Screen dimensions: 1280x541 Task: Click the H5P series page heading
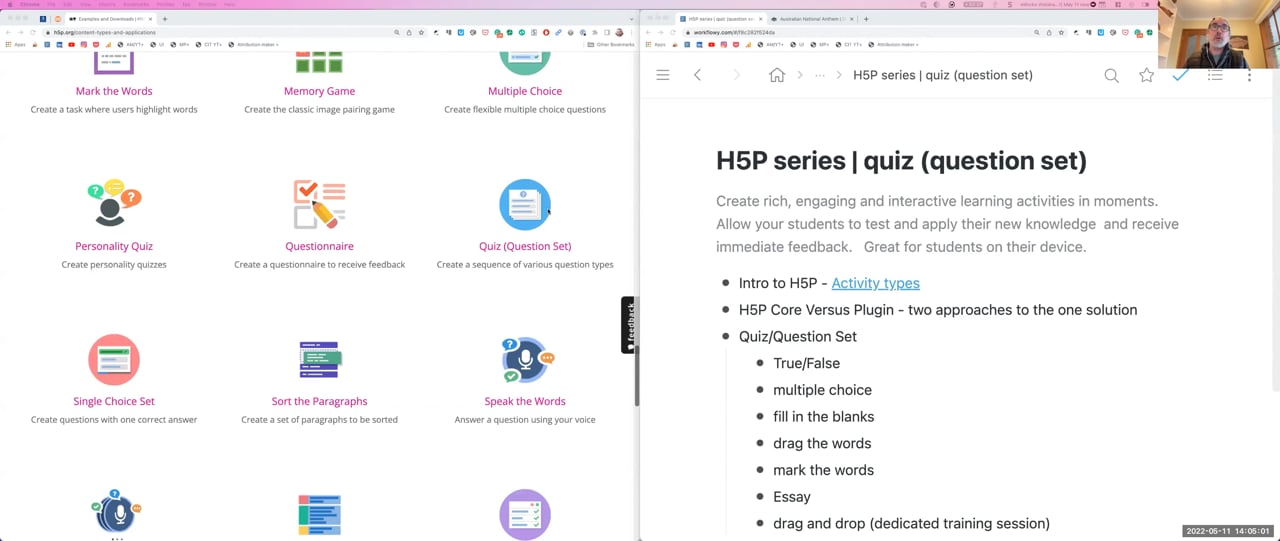click(x=901, y=161)
